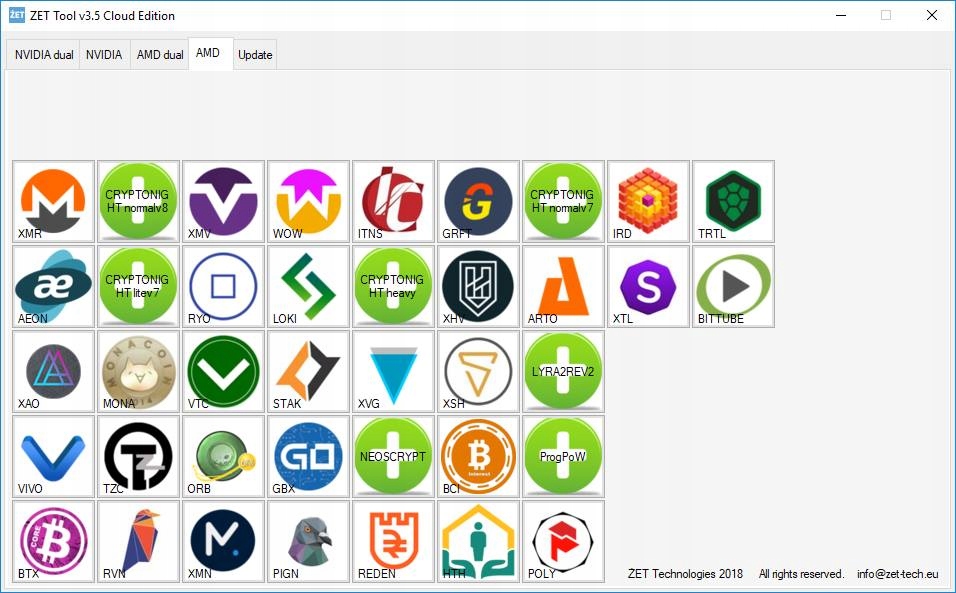
Task: Select the BTX Bitcore icon
Action: click(54, 541)
